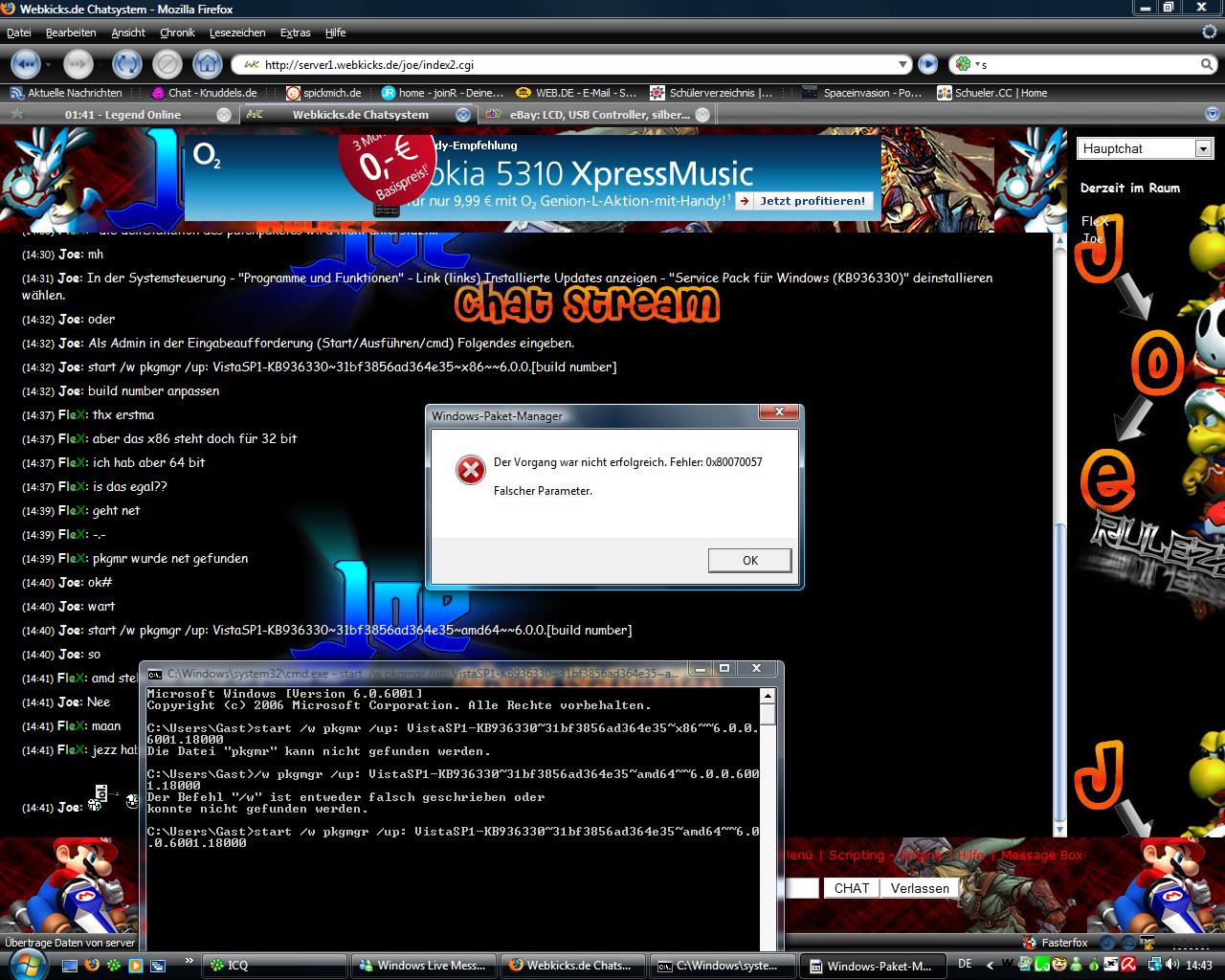Viewport: 1225px width, 980px height.
Task: Click the Show Desktop quick launch icon
Action: 71,966
